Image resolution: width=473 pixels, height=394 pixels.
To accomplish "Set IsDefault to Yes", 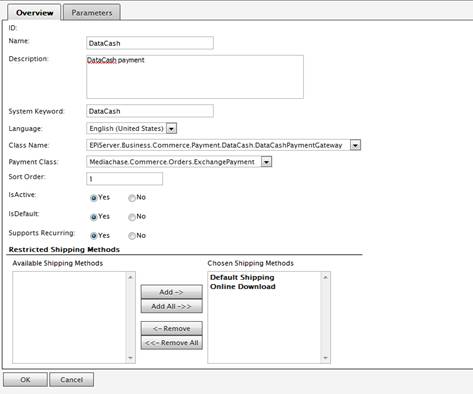I will tap(94, 217).
